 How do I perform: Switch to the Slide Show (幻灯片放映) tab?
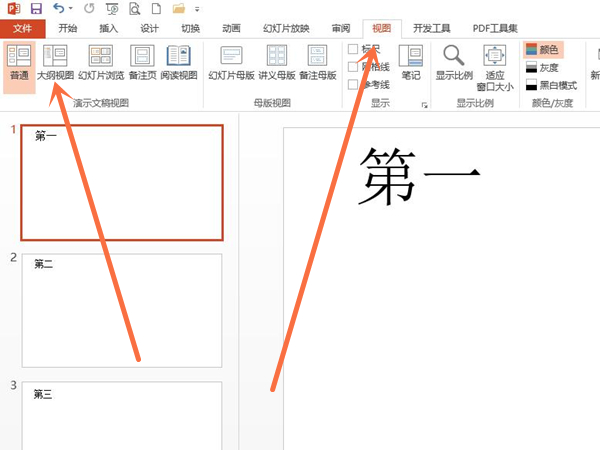coord(289,28)
